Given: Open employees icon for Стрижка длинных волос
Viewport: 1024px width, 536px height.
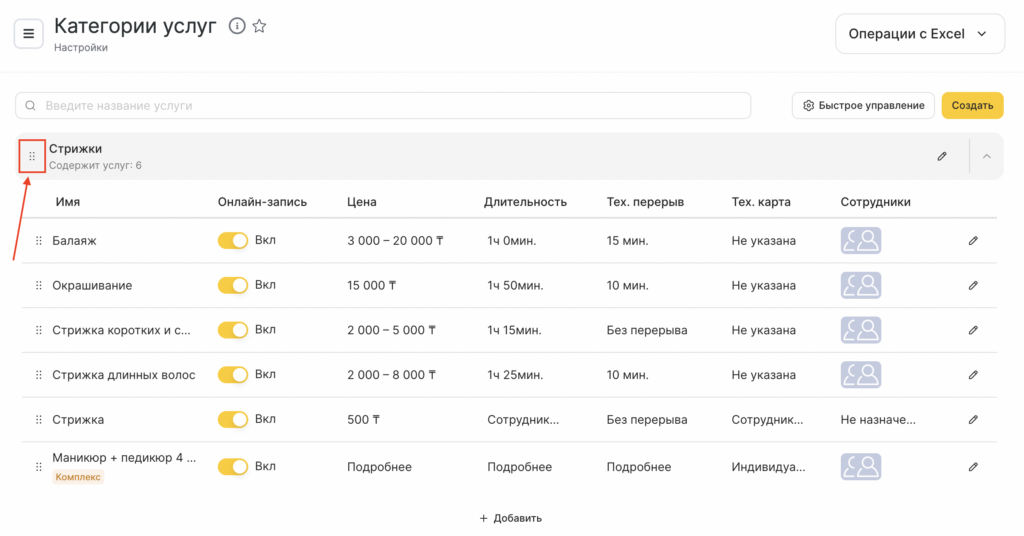Looking at the screenshot, I should [860, 375].
